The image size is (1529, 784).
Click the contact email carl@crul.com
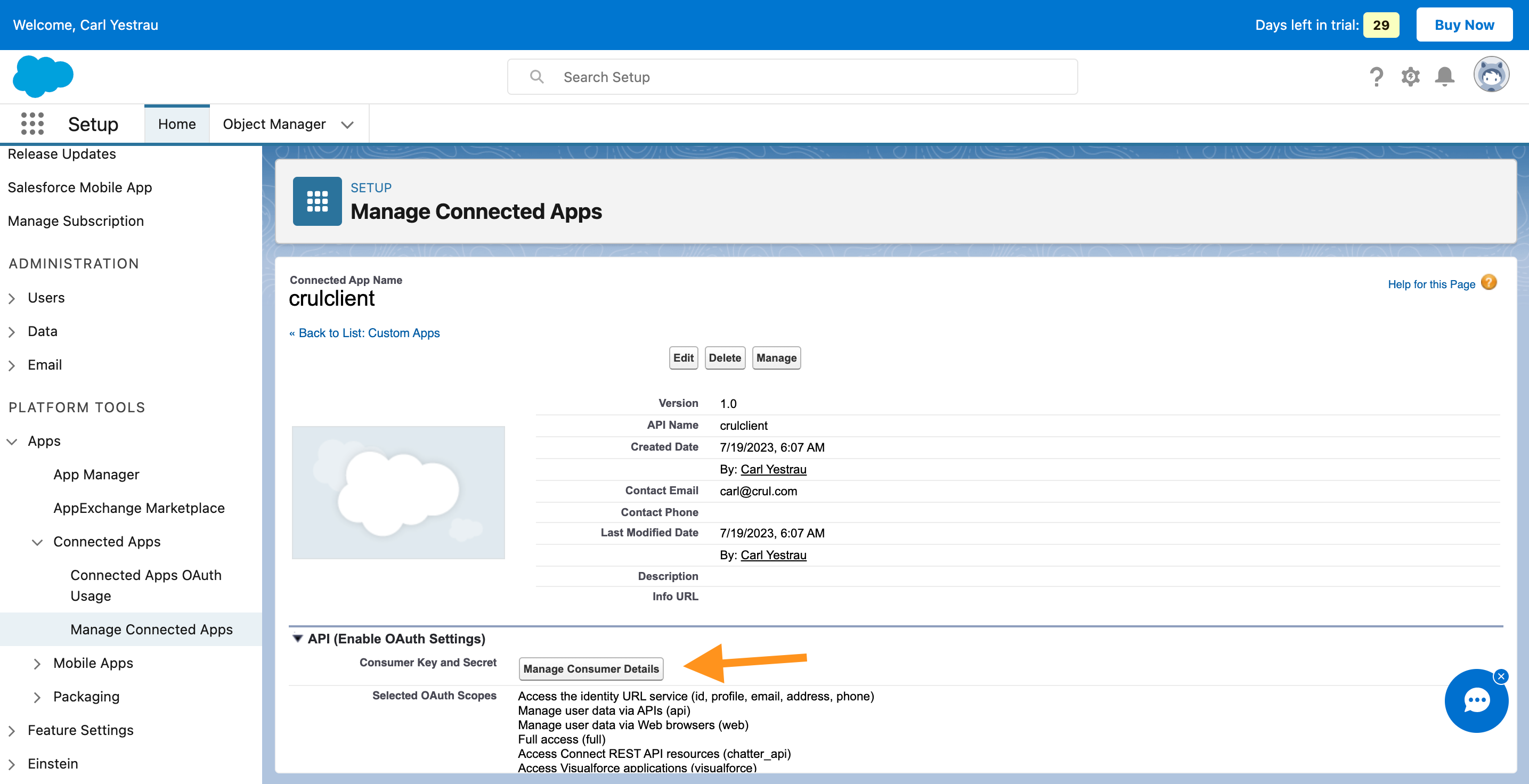pyautogui.click(x=758, y=491)
